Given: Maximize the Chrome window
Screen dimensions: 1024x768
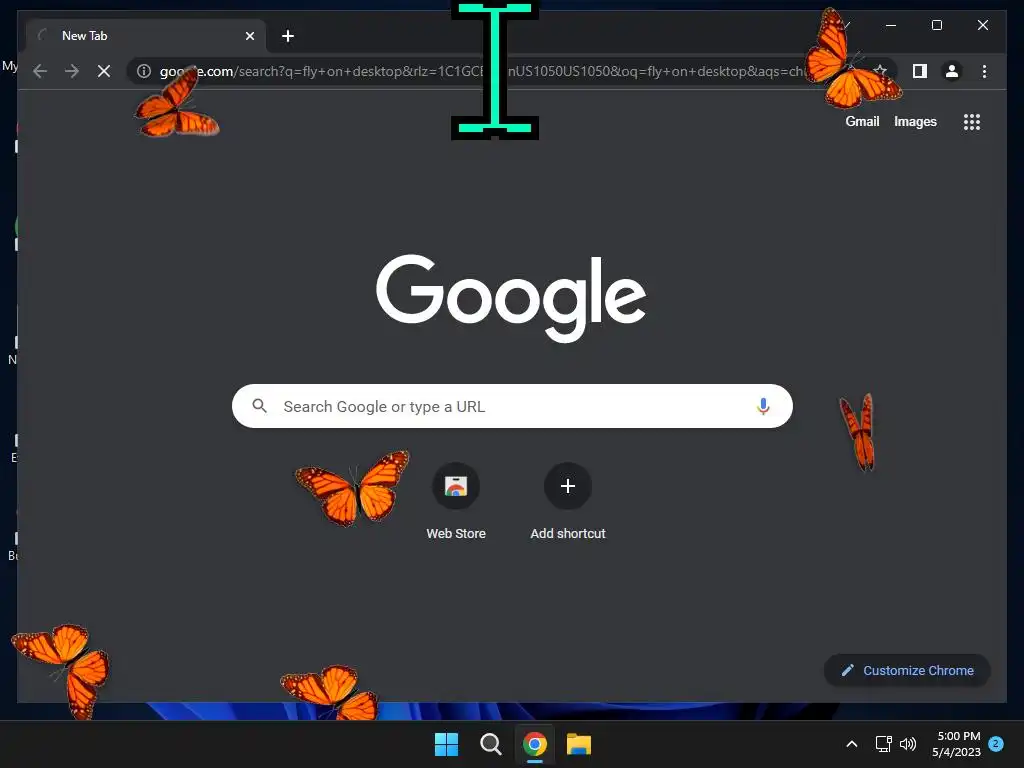Looking at the screenshot, I should pyautogui.click(x=936, y=25).
